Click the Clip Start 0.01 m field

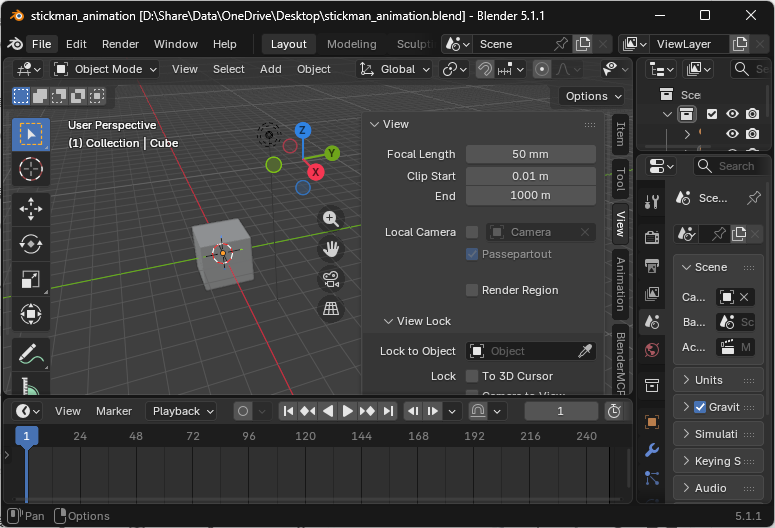530,176
